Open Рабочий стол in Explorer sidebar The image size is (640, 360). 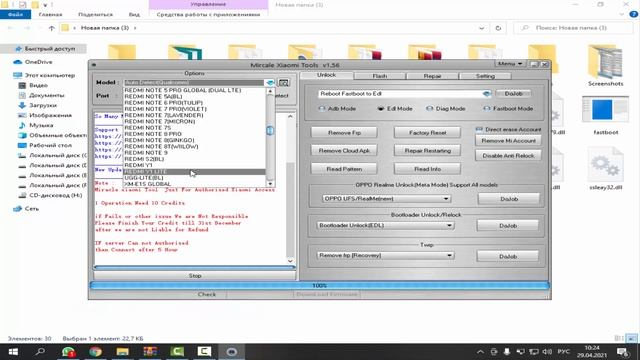pos(45,145)
